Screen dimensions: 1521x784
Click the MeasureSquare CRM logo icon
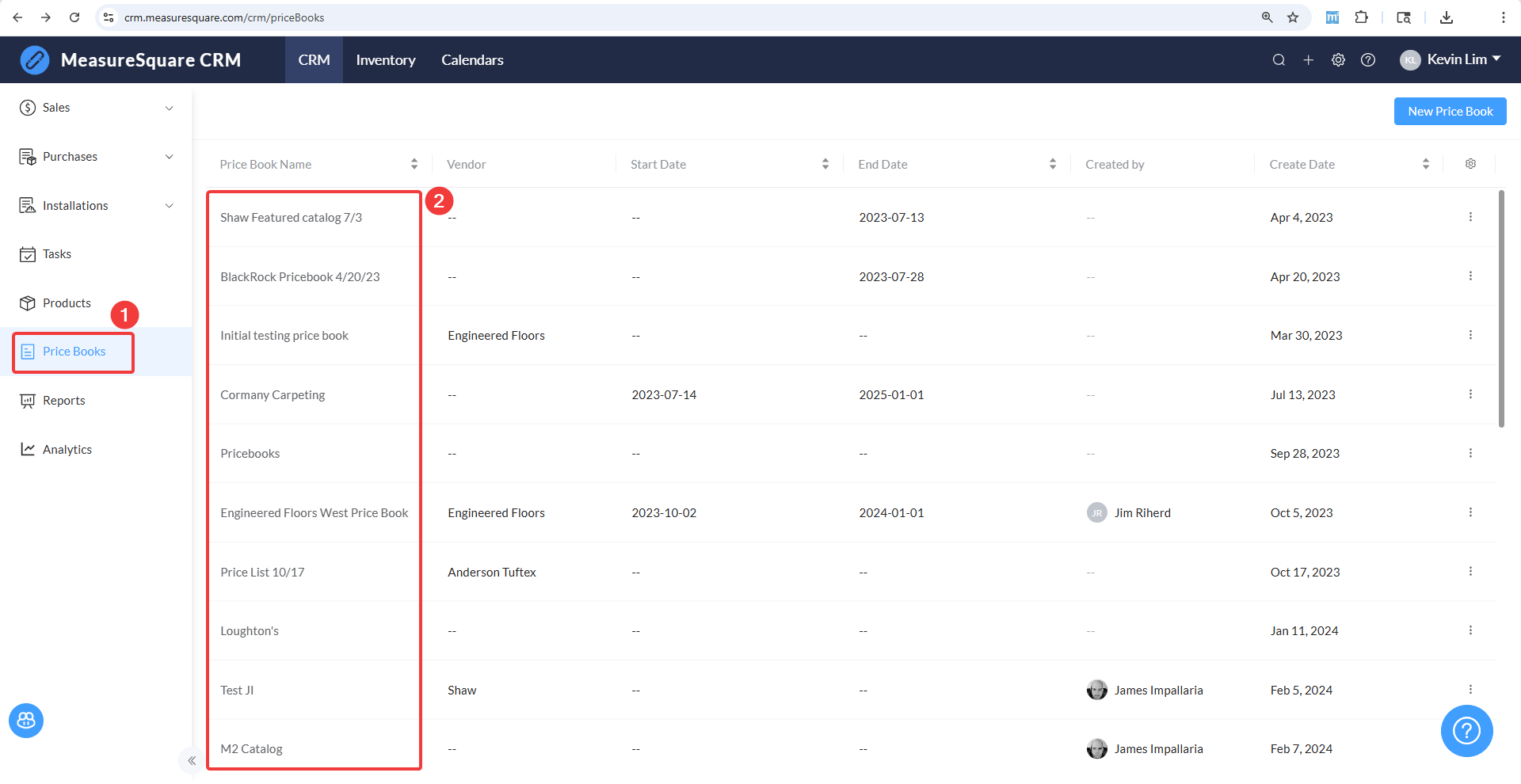34,60
